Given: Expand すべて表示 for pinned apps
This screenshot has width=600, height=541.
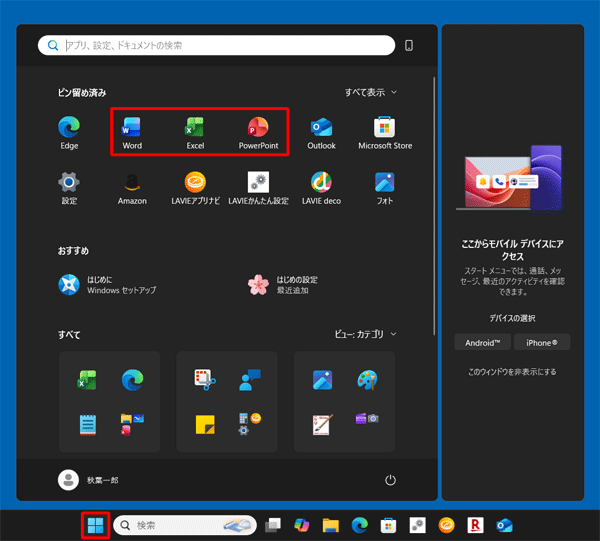Looking at the screenshot, I should 371,92.
